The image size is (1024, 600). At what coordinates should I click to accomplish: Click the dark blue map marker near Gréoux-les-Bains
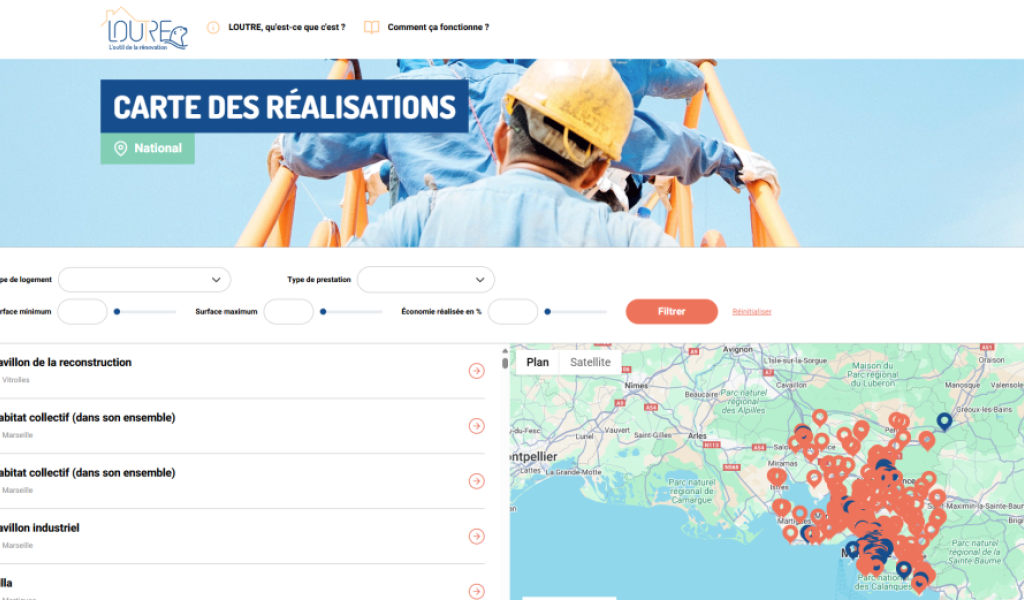coord(943,421)
